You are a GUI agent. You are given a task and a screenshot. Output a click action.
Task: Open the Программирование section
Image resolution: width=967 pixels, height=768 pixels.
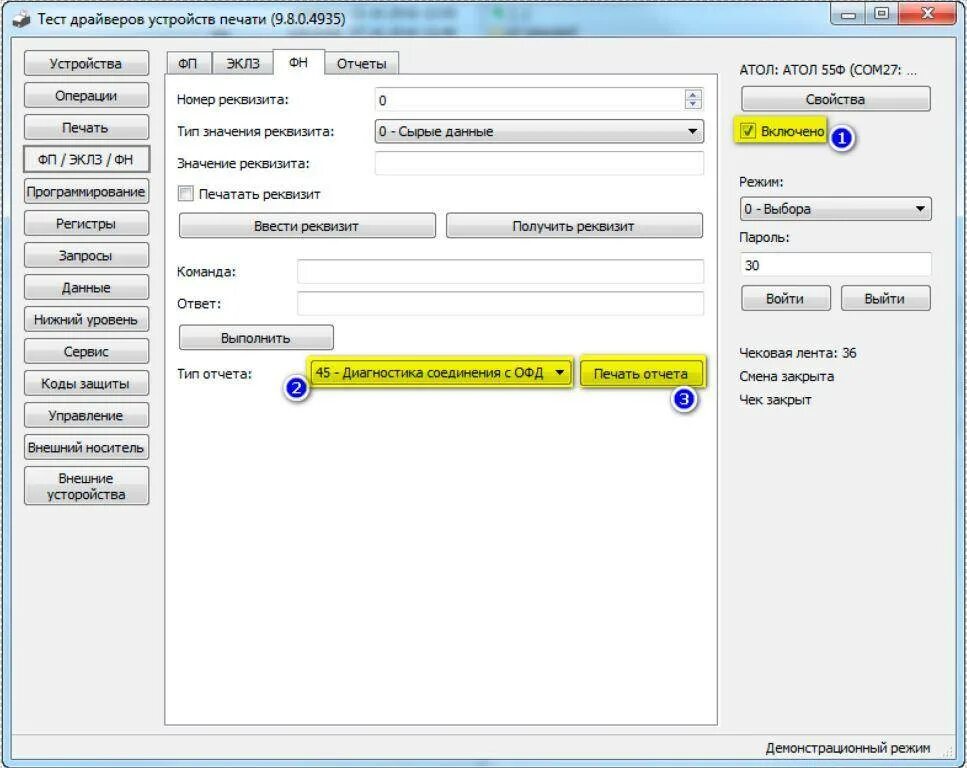pyautogui.click(x=86, y=192)
